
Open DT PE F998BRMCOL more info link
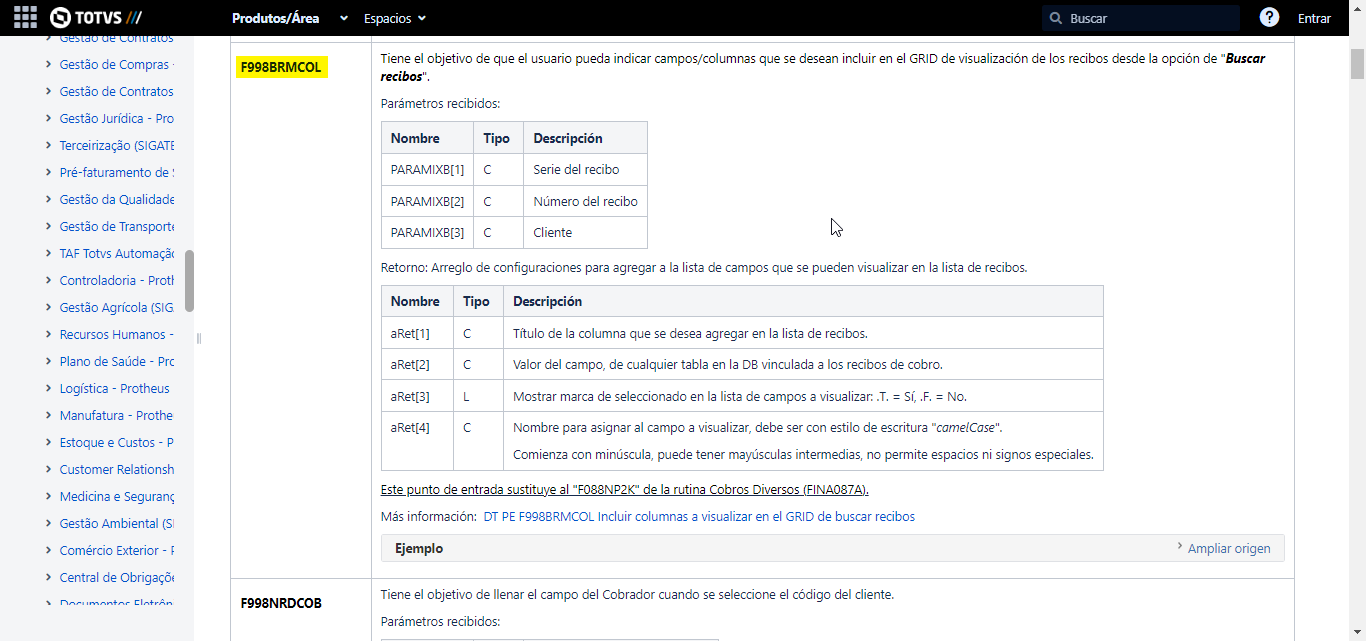click(699, 517)
